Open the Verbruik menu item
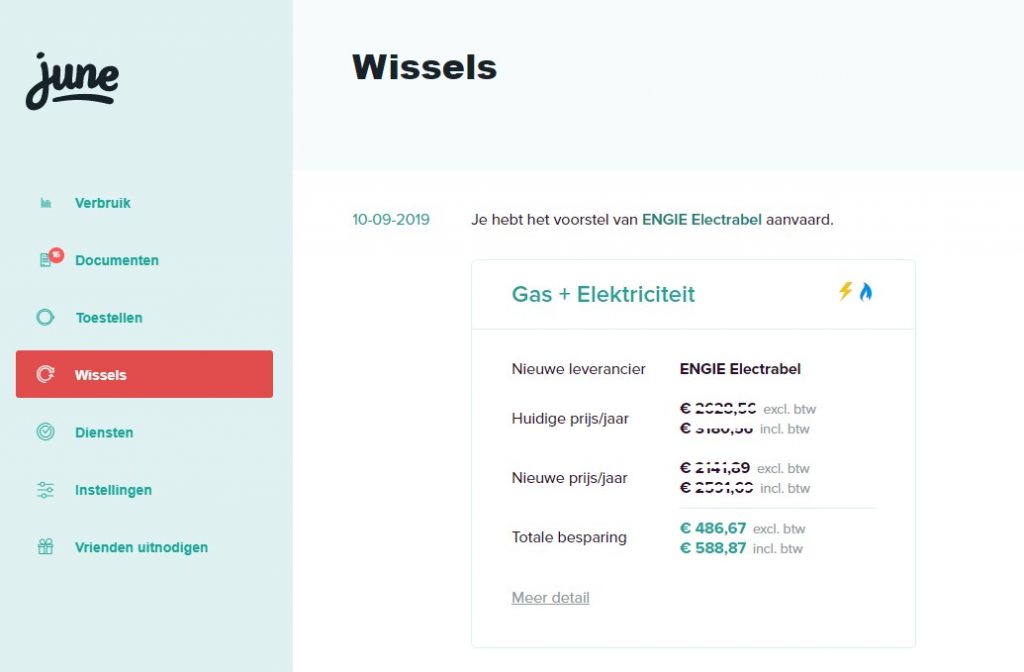This screenshot has height=672, width=1024. click(103, 203)
